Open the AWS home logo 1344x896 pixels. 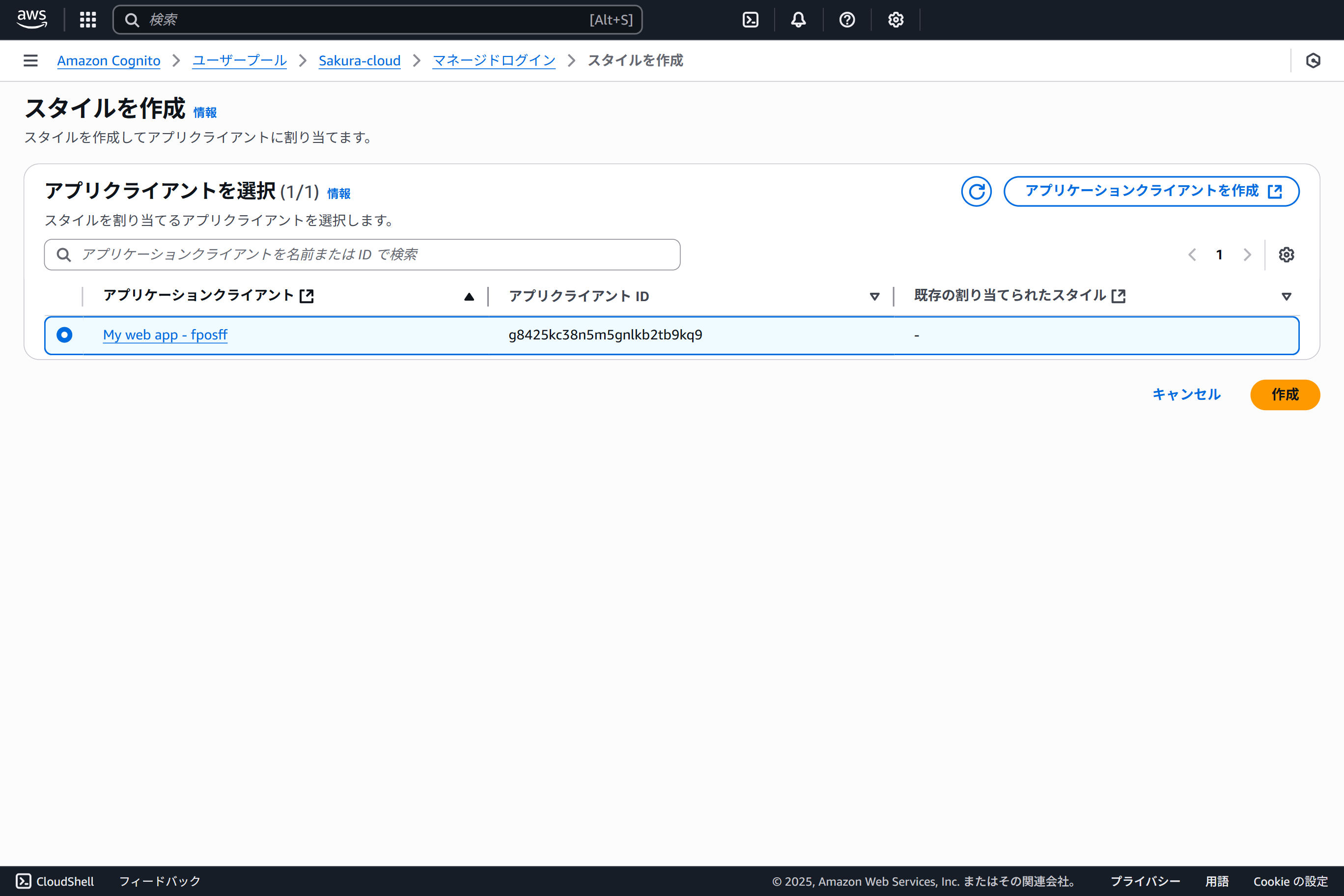tap(32, 20)
